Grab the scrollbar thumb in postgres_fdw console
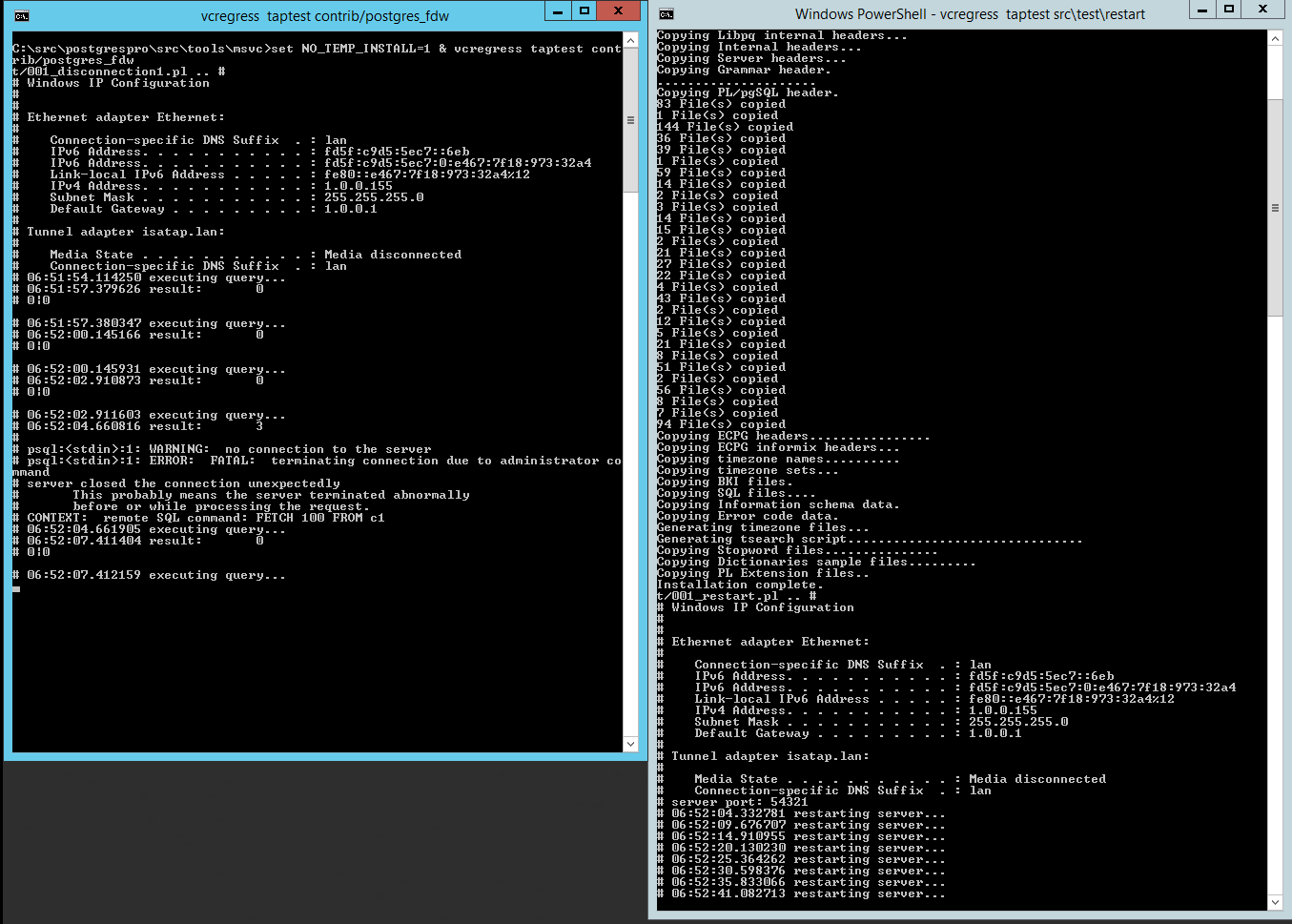 [630, 120]
